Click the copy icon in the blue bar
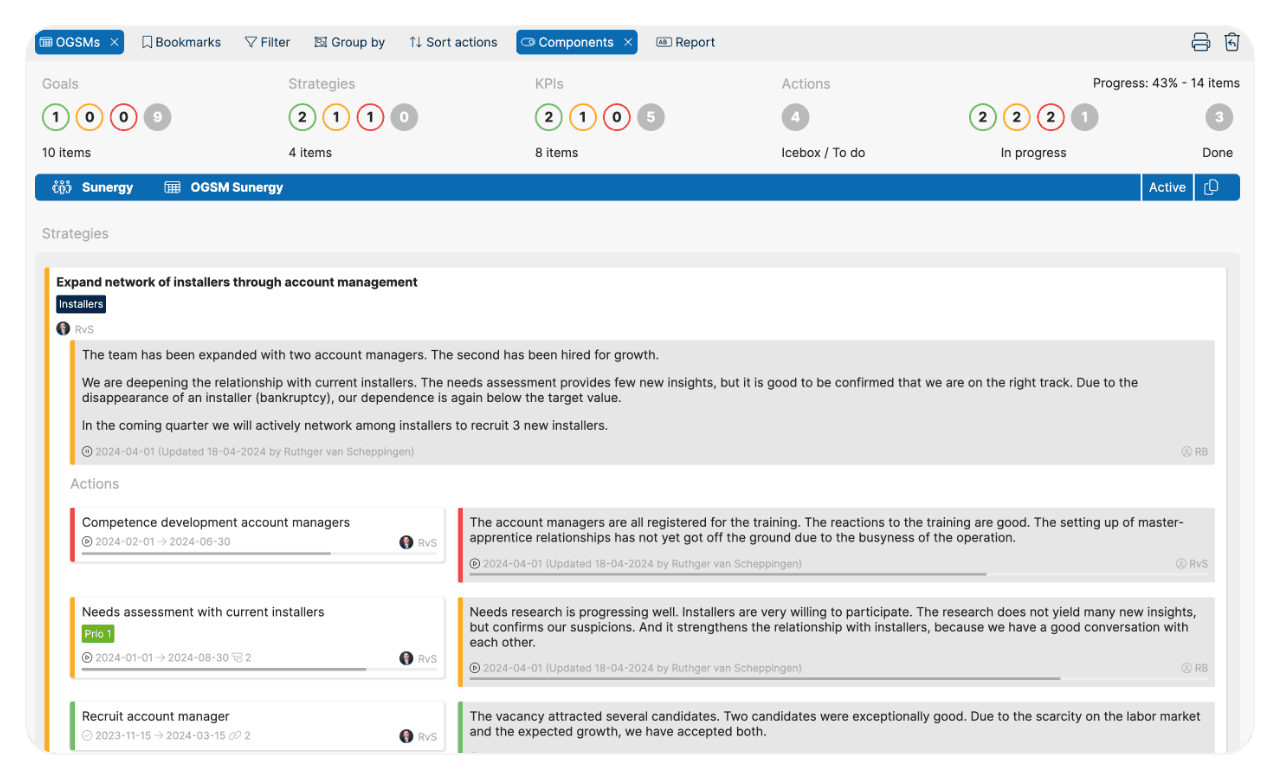 click(1211, 187)
